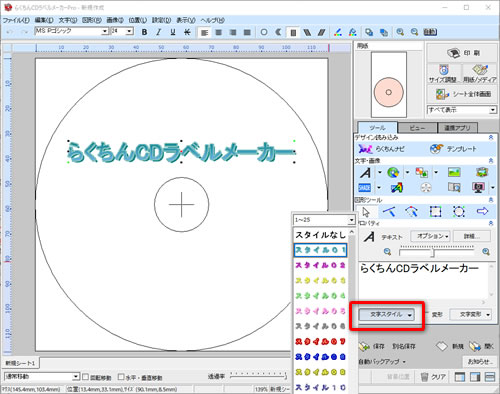Viewport: 500px width, 394px height.
Task: Open テンプレート
Action: (453, 149)
